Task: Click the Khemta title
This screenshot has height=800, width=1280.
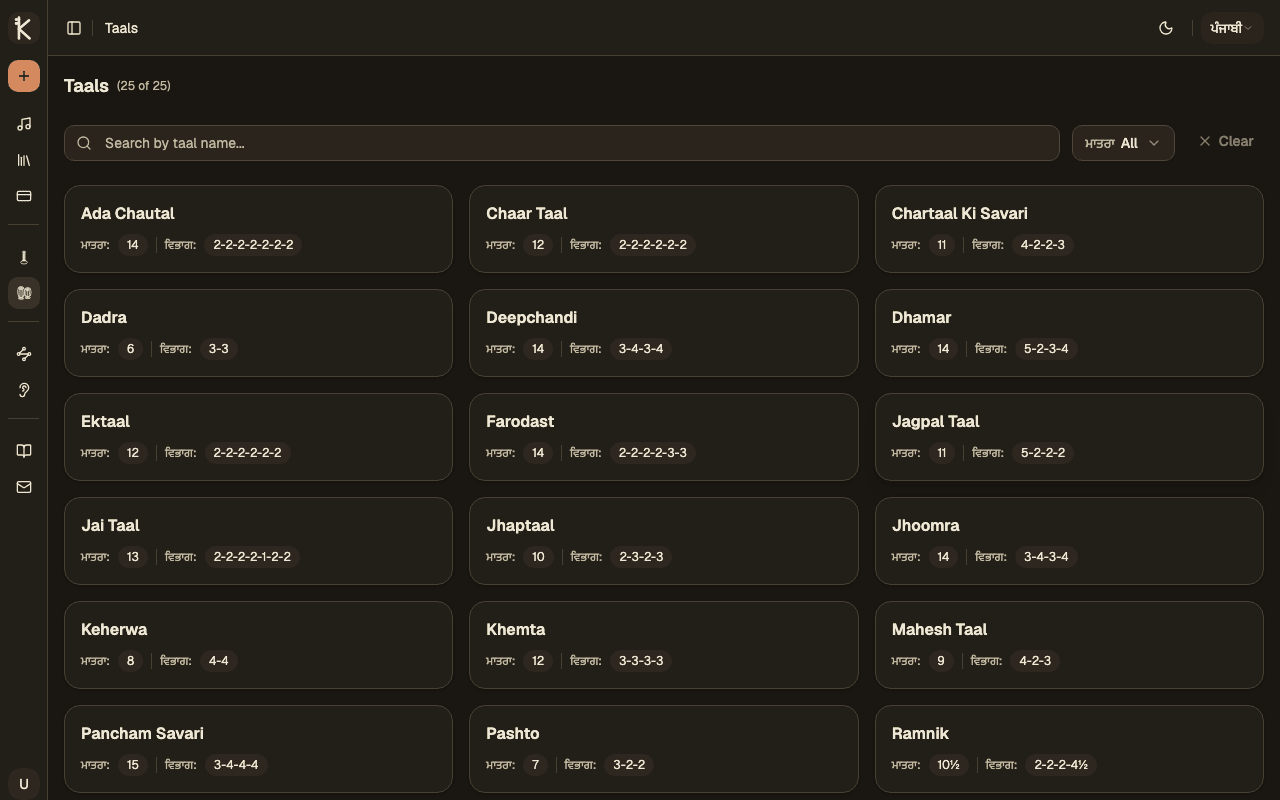Action: (x=516, y=629)
